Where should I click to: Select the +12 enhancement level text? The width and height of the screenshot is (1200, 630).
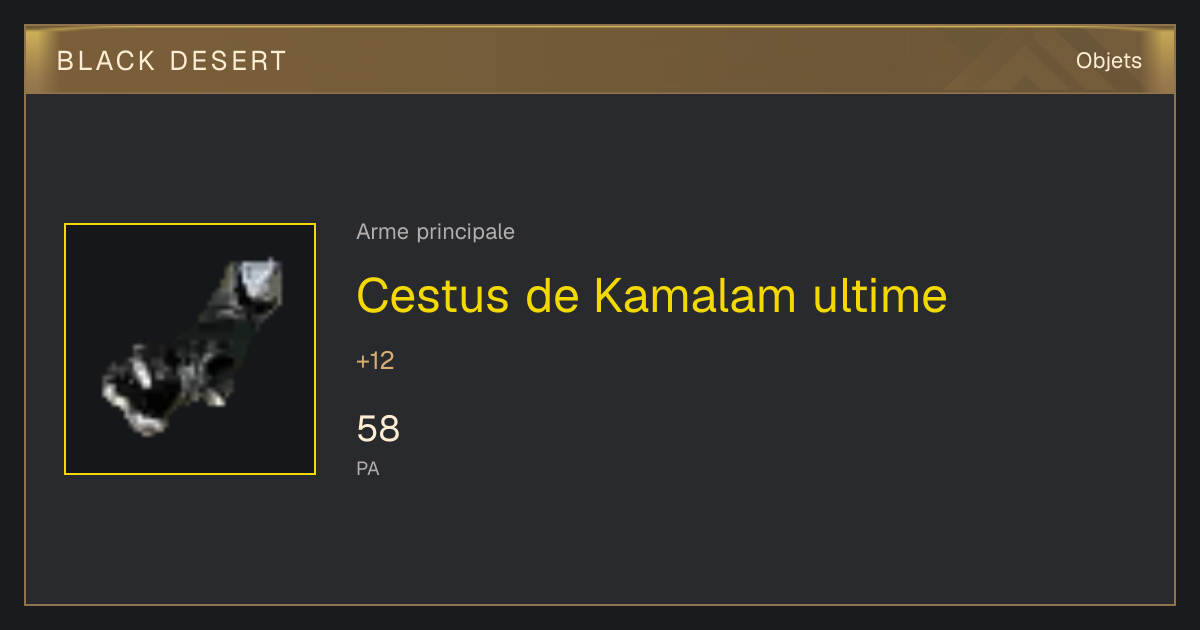(375, 361)
